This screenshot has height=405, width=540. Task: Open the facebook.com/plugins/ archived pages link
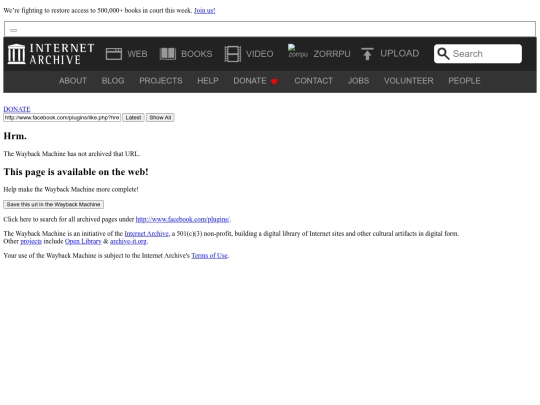[x=183, y=219]
